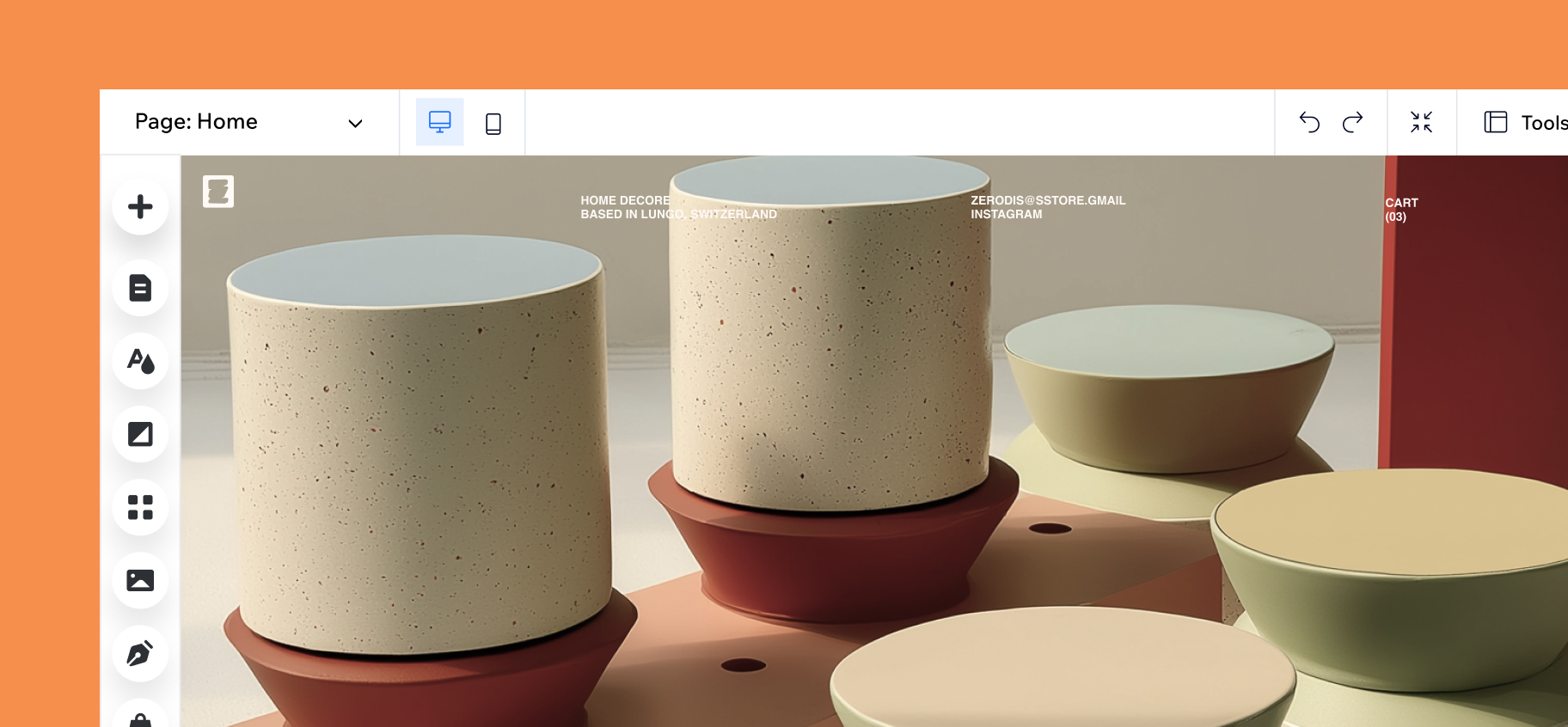Click the Undo arrow

click(1309, 123)
